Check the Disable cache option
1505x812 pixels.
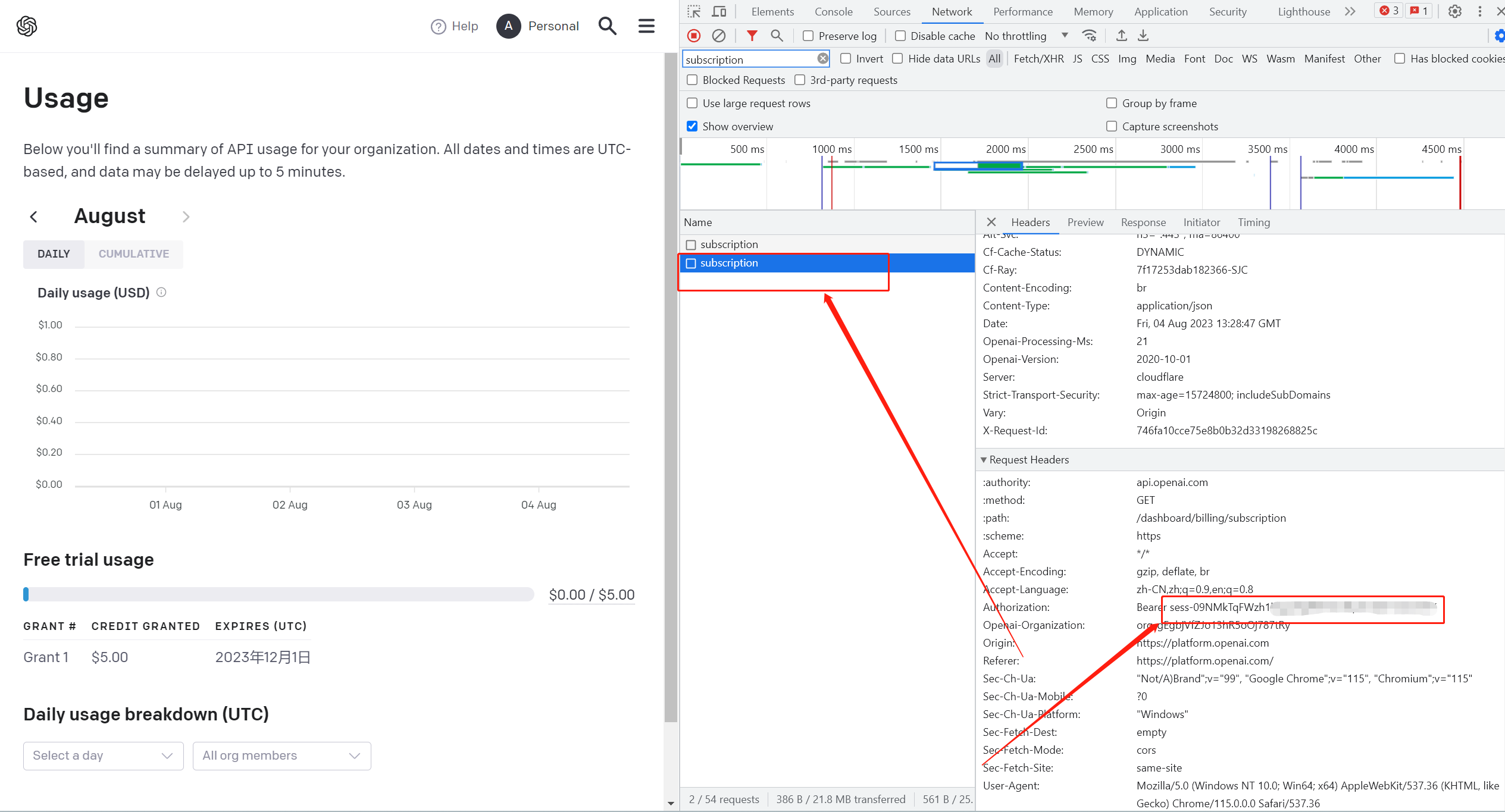(x=900, y=36)
